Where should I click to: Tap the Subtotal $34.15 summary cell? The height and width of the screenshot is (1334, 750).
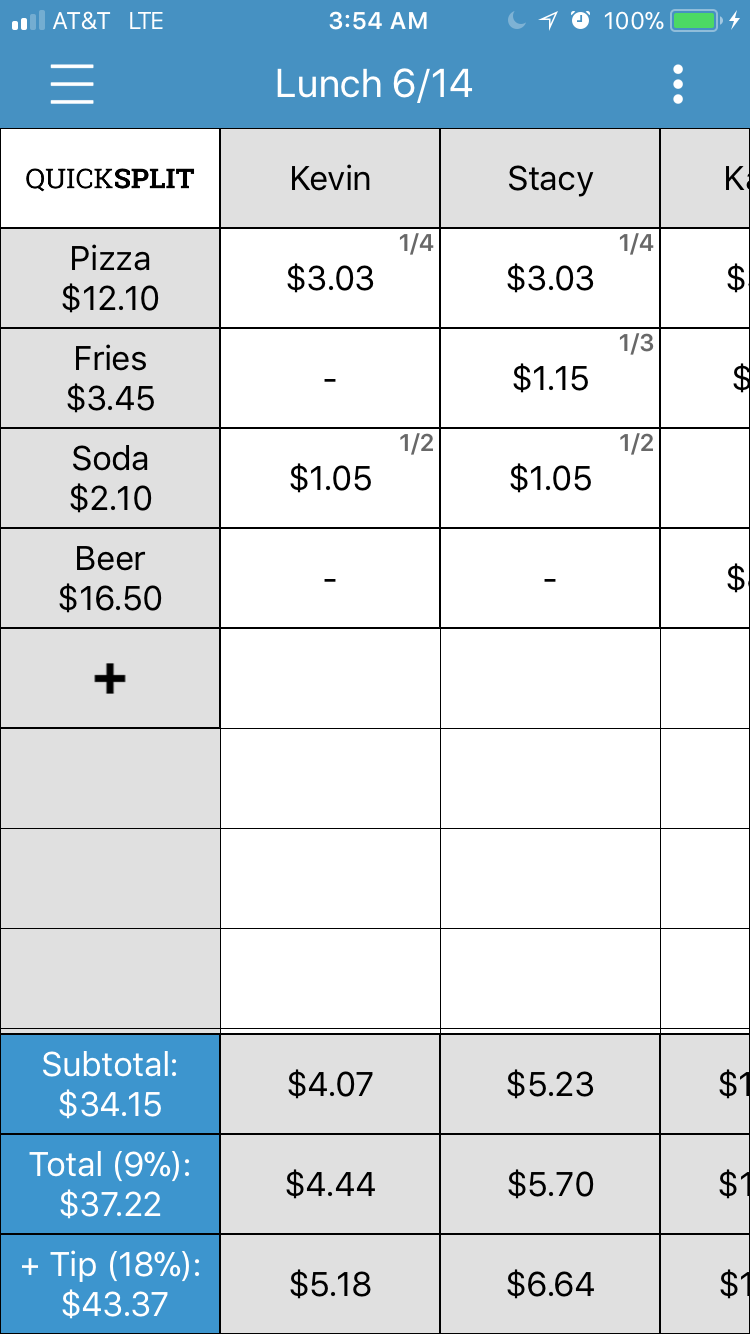[x=110, y=1084]
